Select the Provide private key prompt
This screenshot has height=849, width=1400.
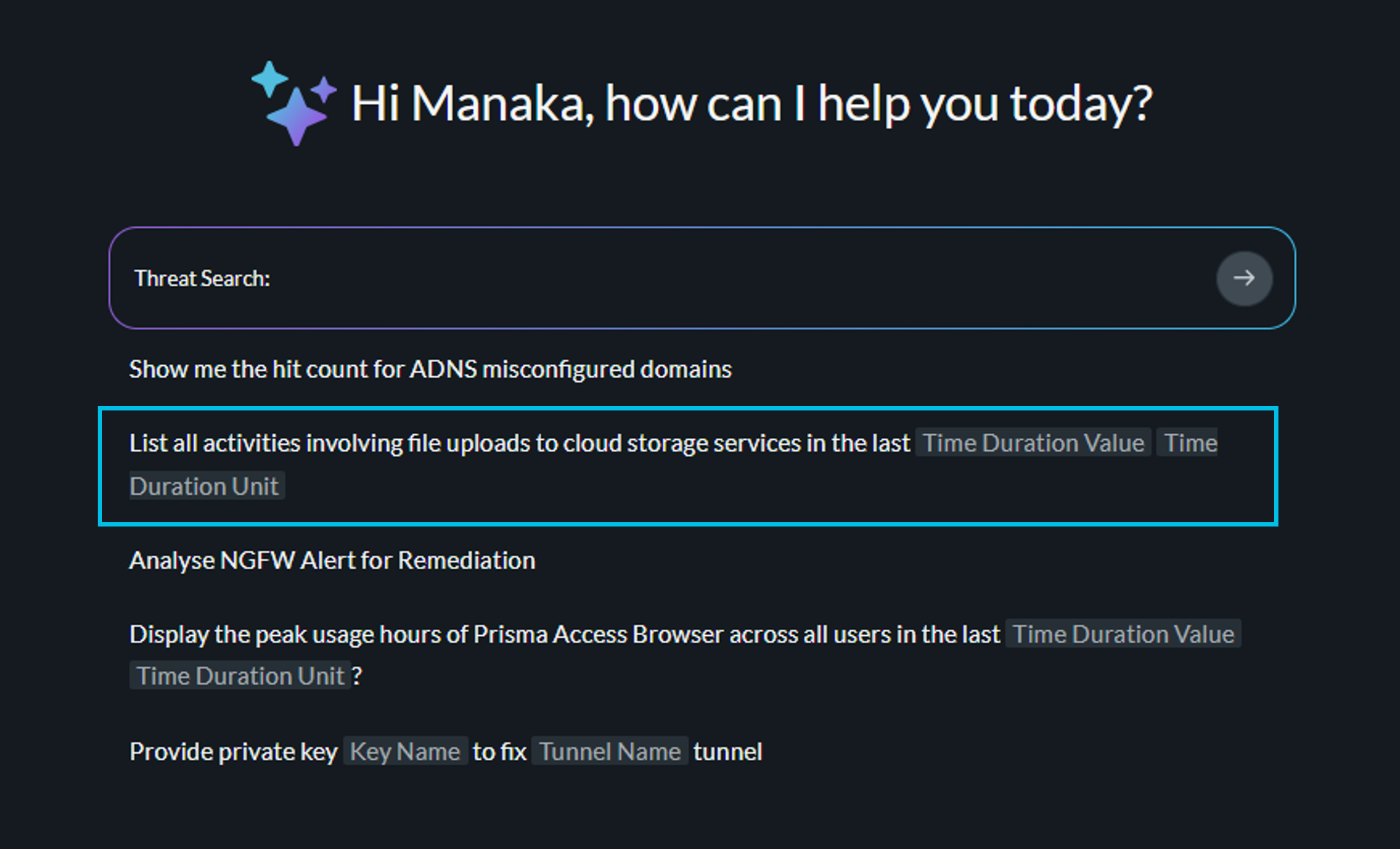(446, 751)
